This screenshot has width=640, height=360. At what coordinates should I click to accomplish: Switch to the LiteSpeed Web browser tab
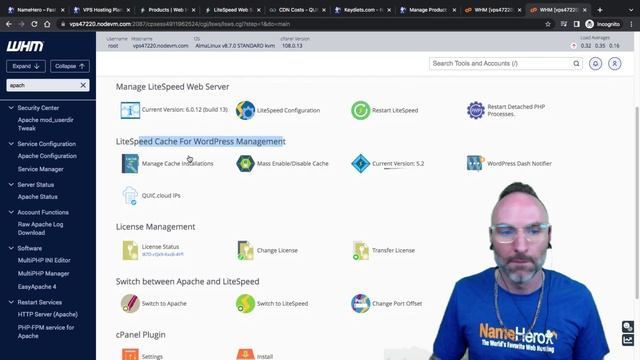(233, 10)
